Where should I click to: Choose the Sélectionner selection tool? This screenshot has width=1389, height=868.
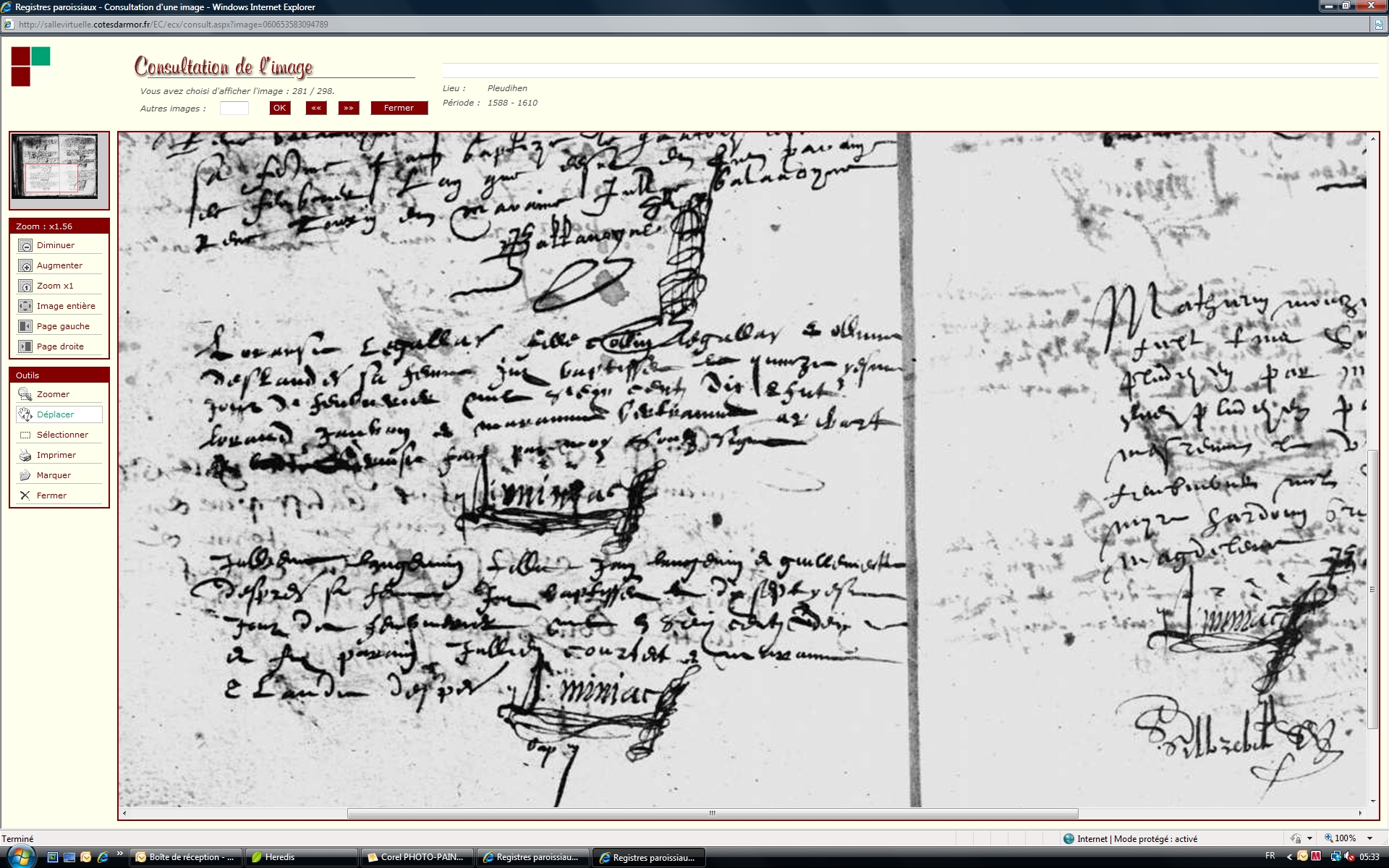click(x=25, y=435)
